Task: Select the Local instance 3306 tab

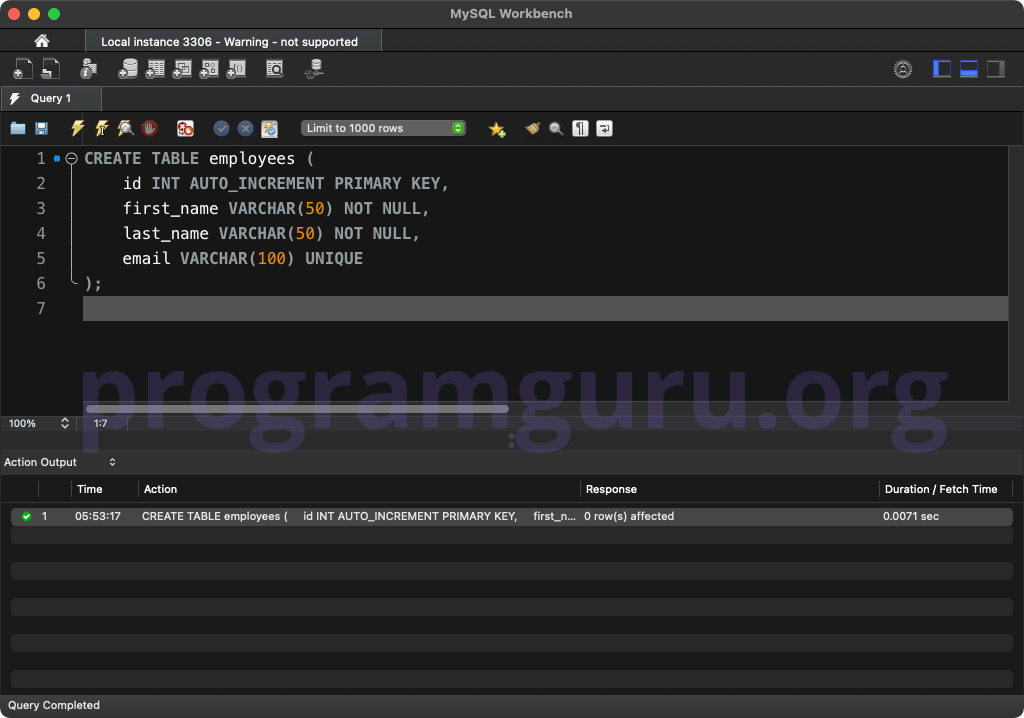Action: [x=233, y=41]
